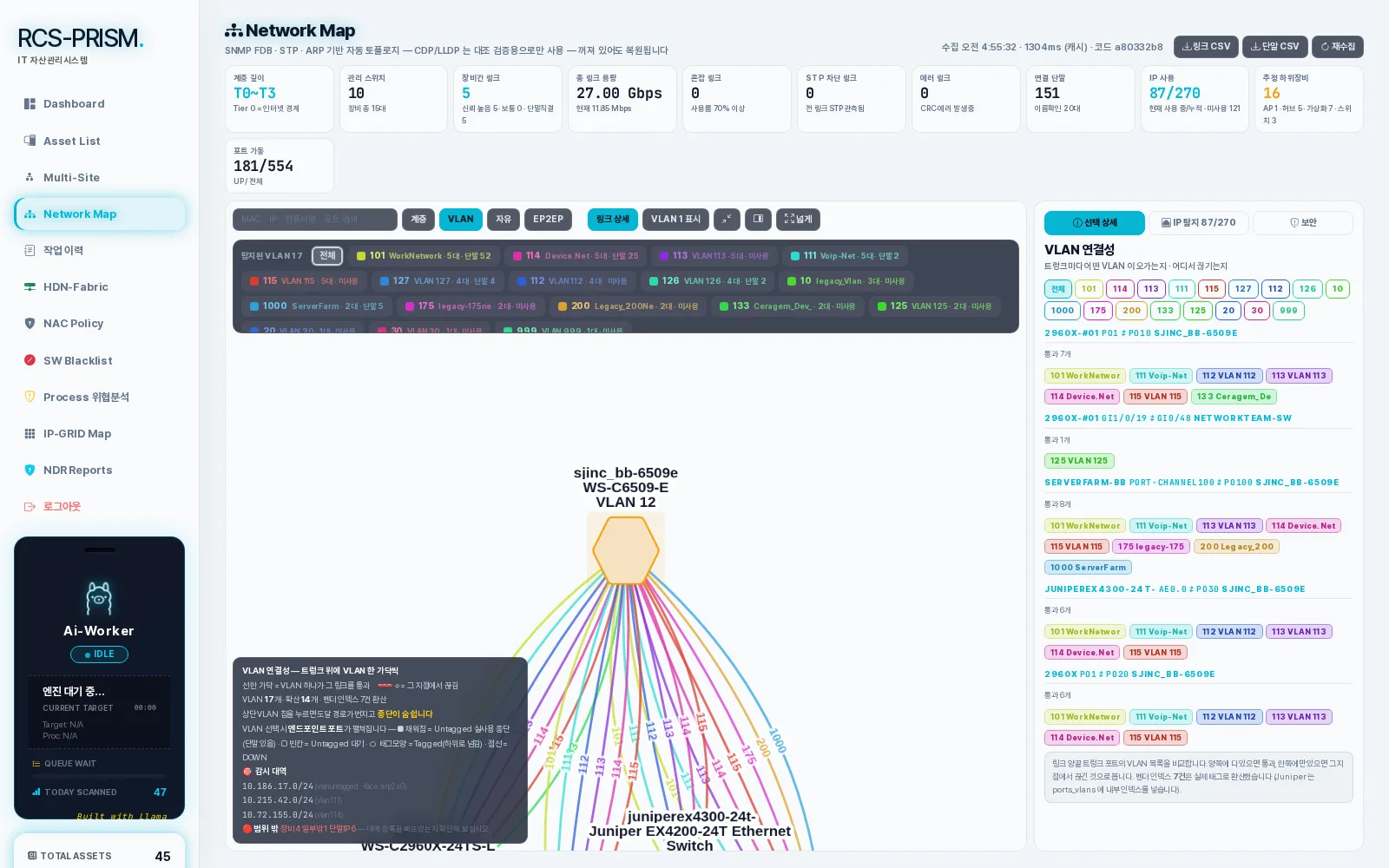Toggle the side panel icon button
Image resolution: width=1389 pixels, height=868 pixels.
758,220
